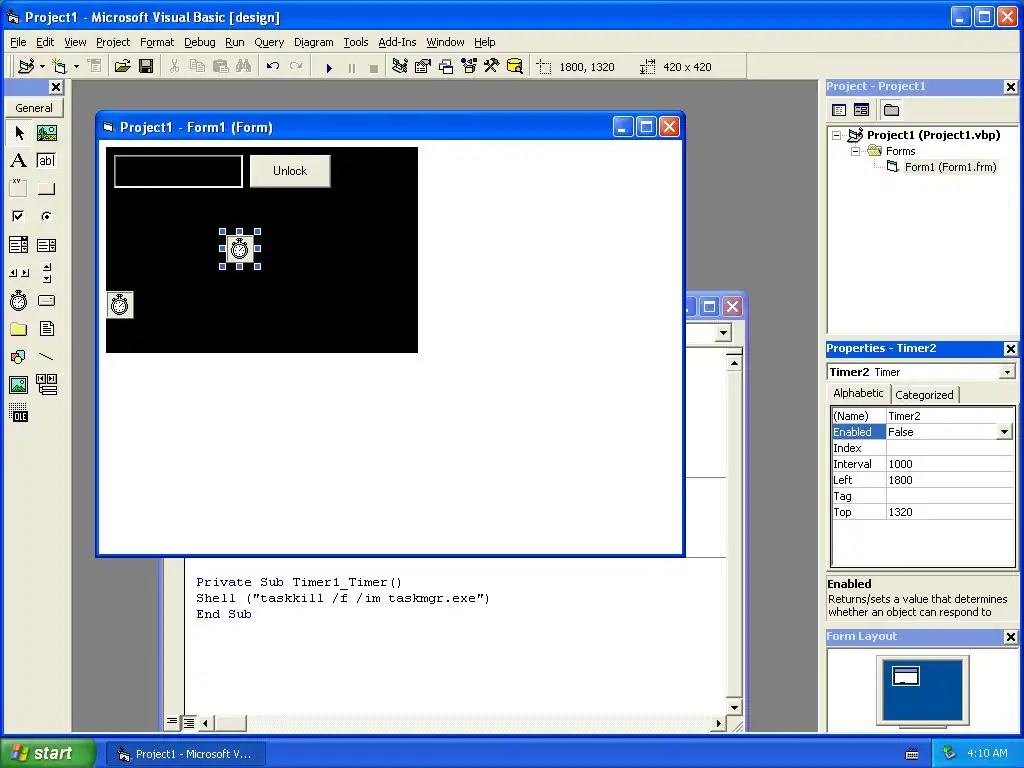This screenshot has height=768, width=1024.
Task: Undo the last action via toolbar
Action: [273, 67]
